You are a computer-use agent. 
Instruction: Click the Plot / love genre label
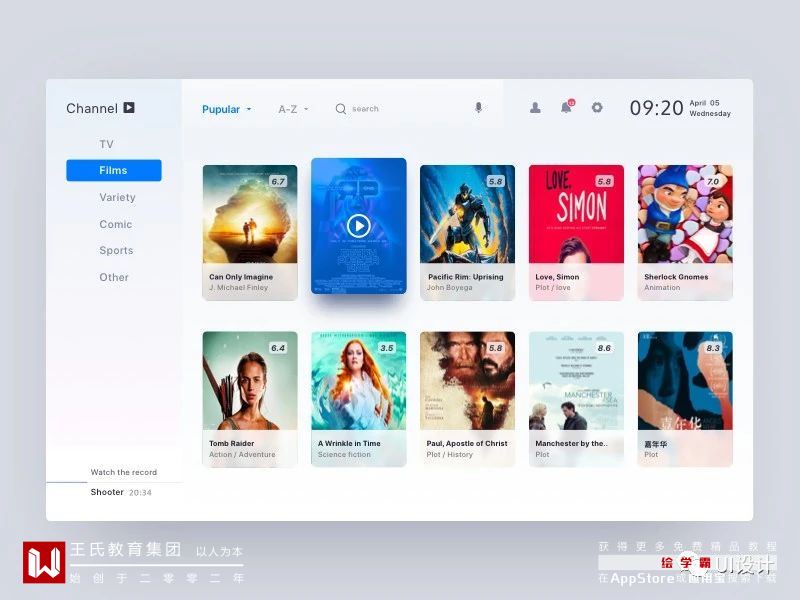tap(553, 288)
